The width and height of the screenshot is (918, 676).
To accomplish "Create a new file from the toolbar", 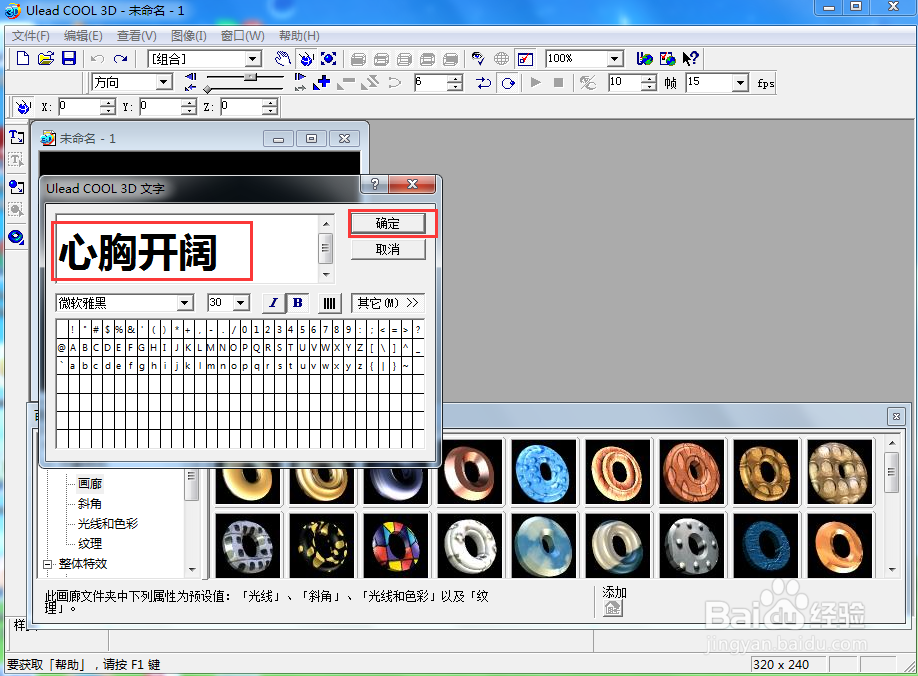I will click(22, 59).
